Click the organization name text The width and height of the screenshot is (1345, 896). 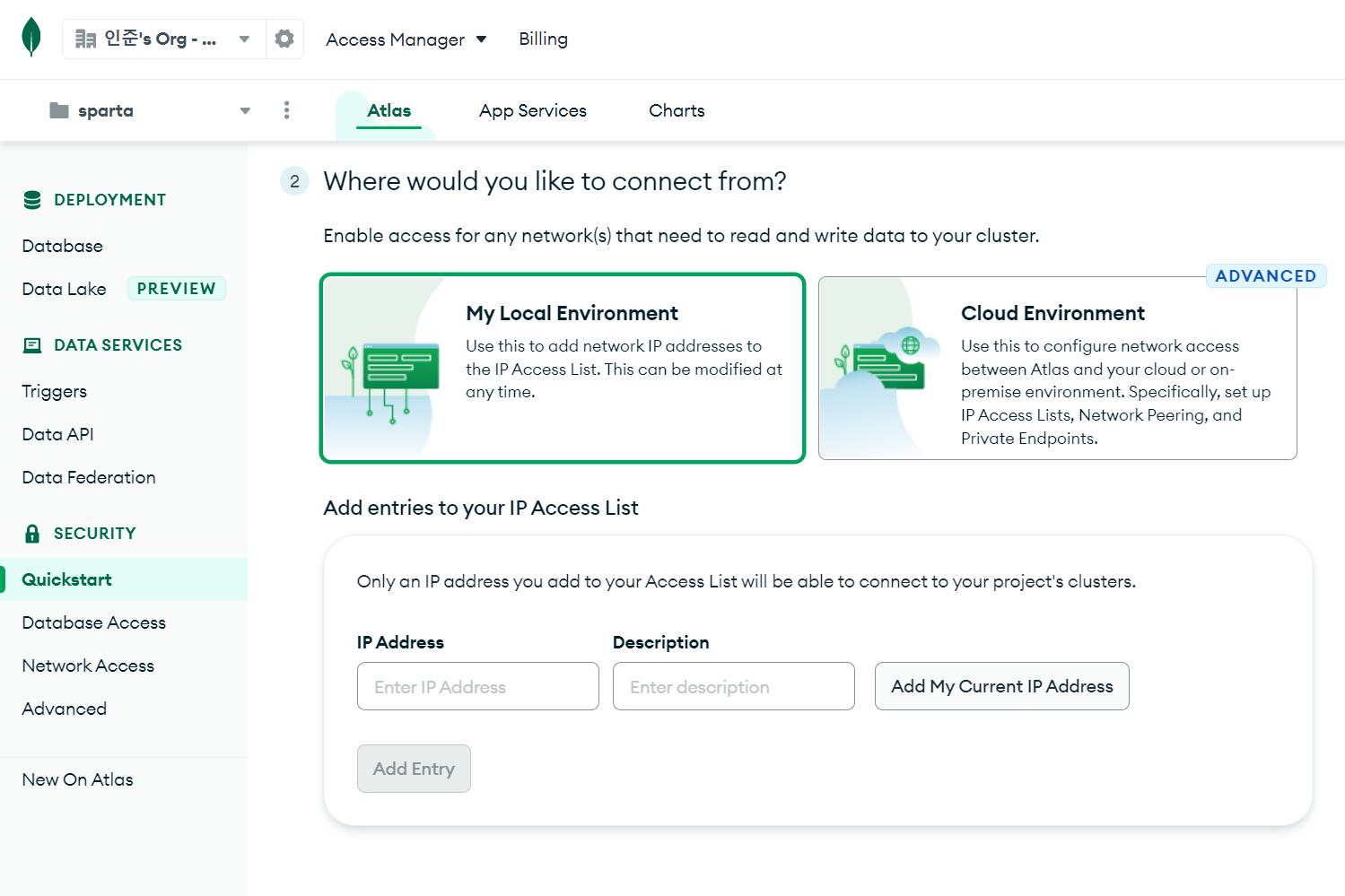[x=160, y=39]
